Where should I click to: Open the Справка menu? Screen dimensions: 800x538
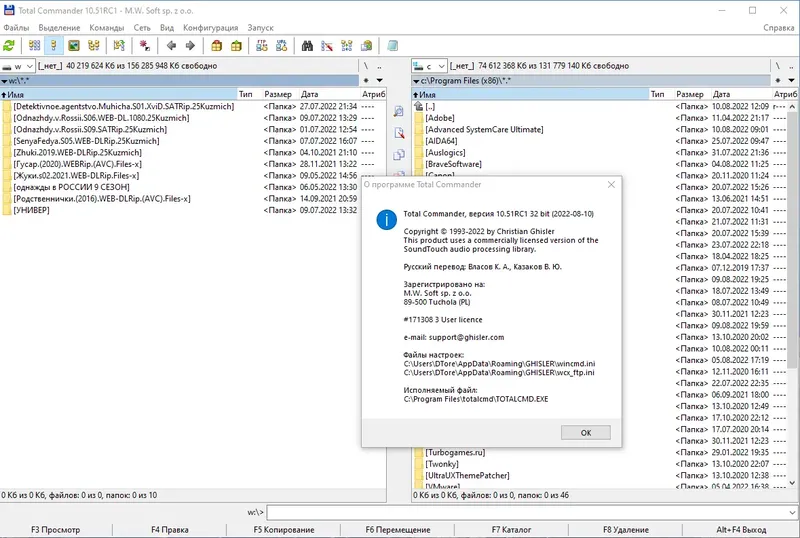point(779,28)
